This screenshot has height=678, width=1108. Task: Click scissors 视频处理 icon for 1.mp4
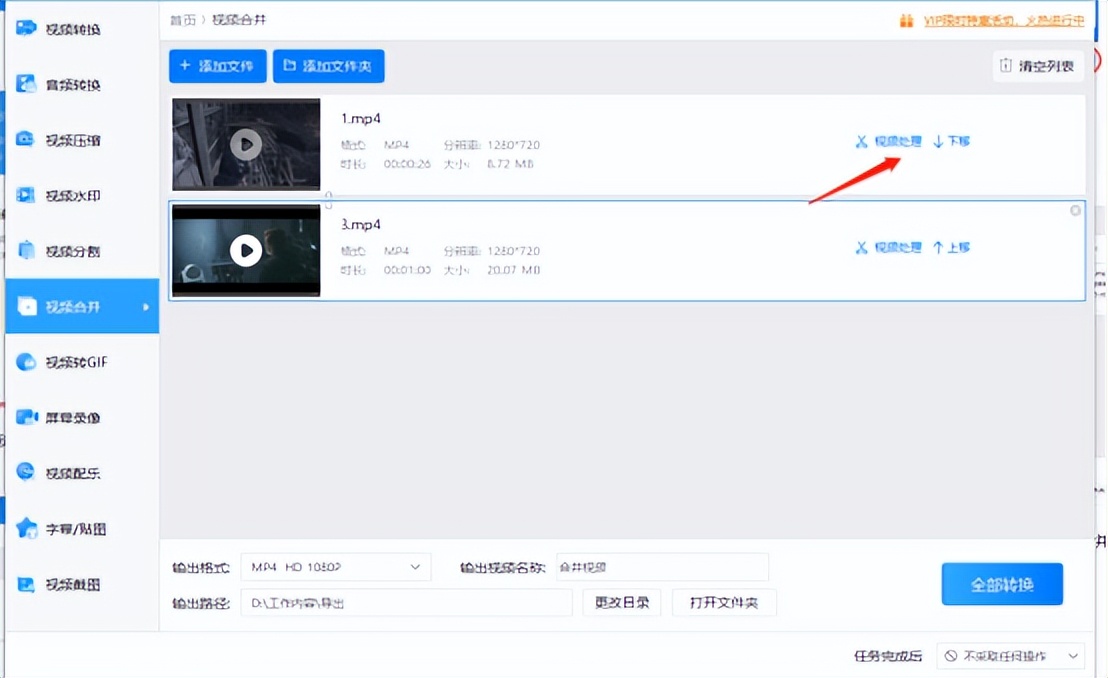(861, 141)
